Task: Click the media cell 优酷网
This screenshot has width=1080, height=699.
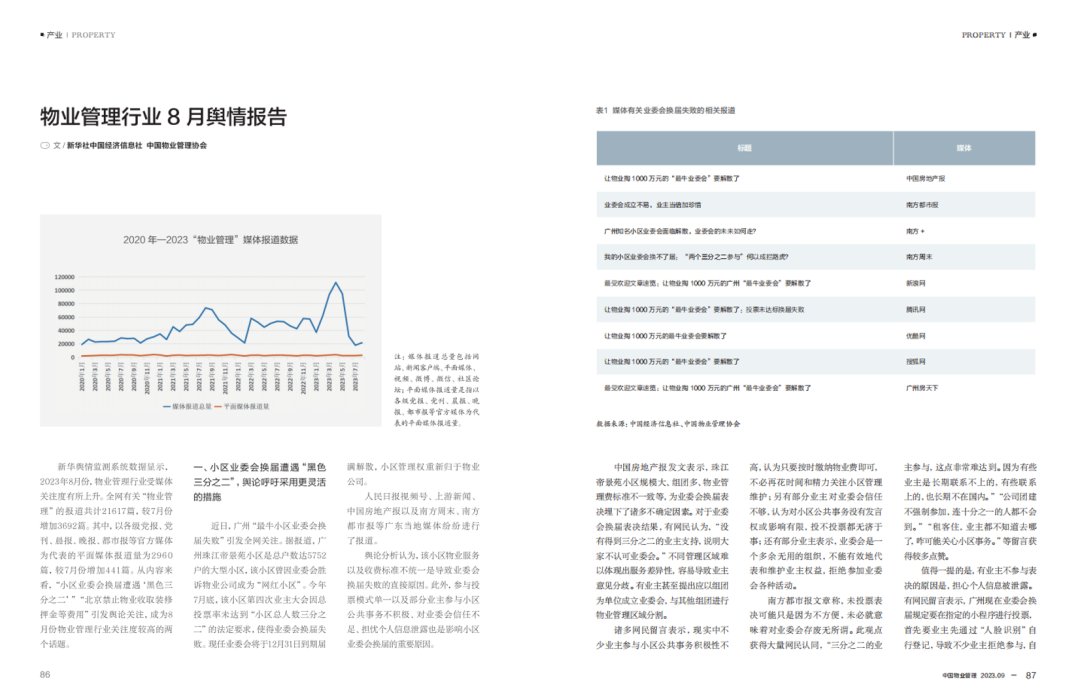Action: click(915, 336)
